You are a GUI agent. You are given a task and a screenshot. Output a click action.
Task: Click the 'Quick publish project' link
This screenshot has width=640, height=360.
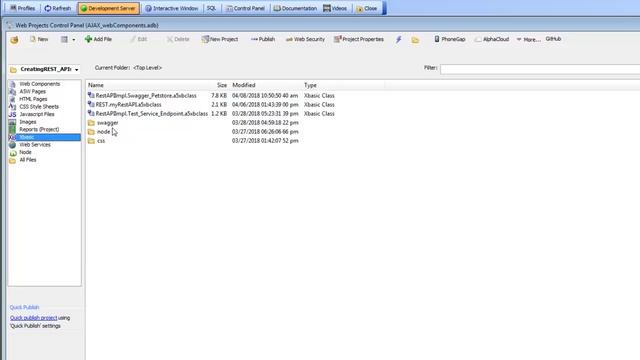33,318
